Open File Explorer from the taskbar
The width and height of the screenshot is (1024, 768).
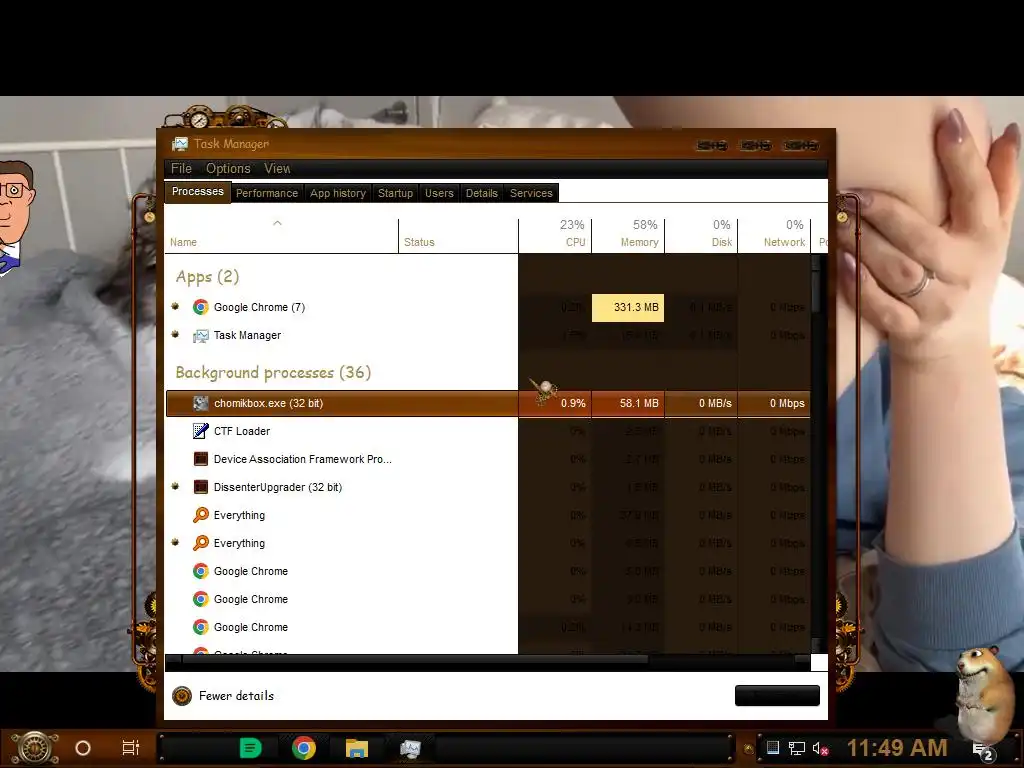357,748
